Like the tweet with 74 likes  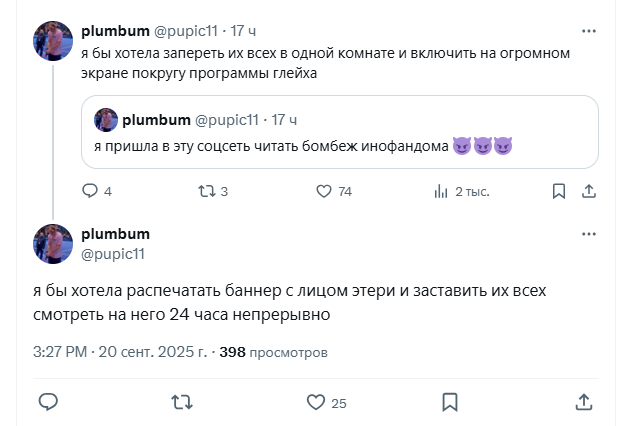coord(323,191)
